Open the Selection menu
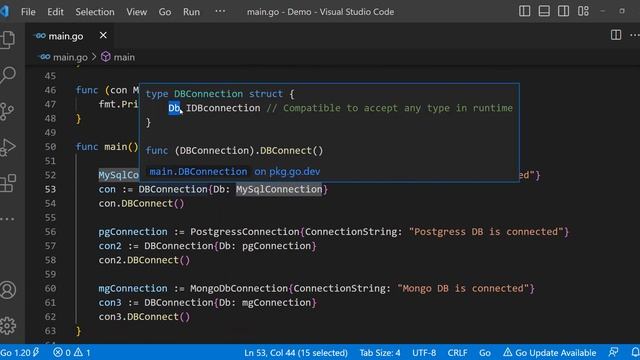640x360 pixels. point(95,12)
